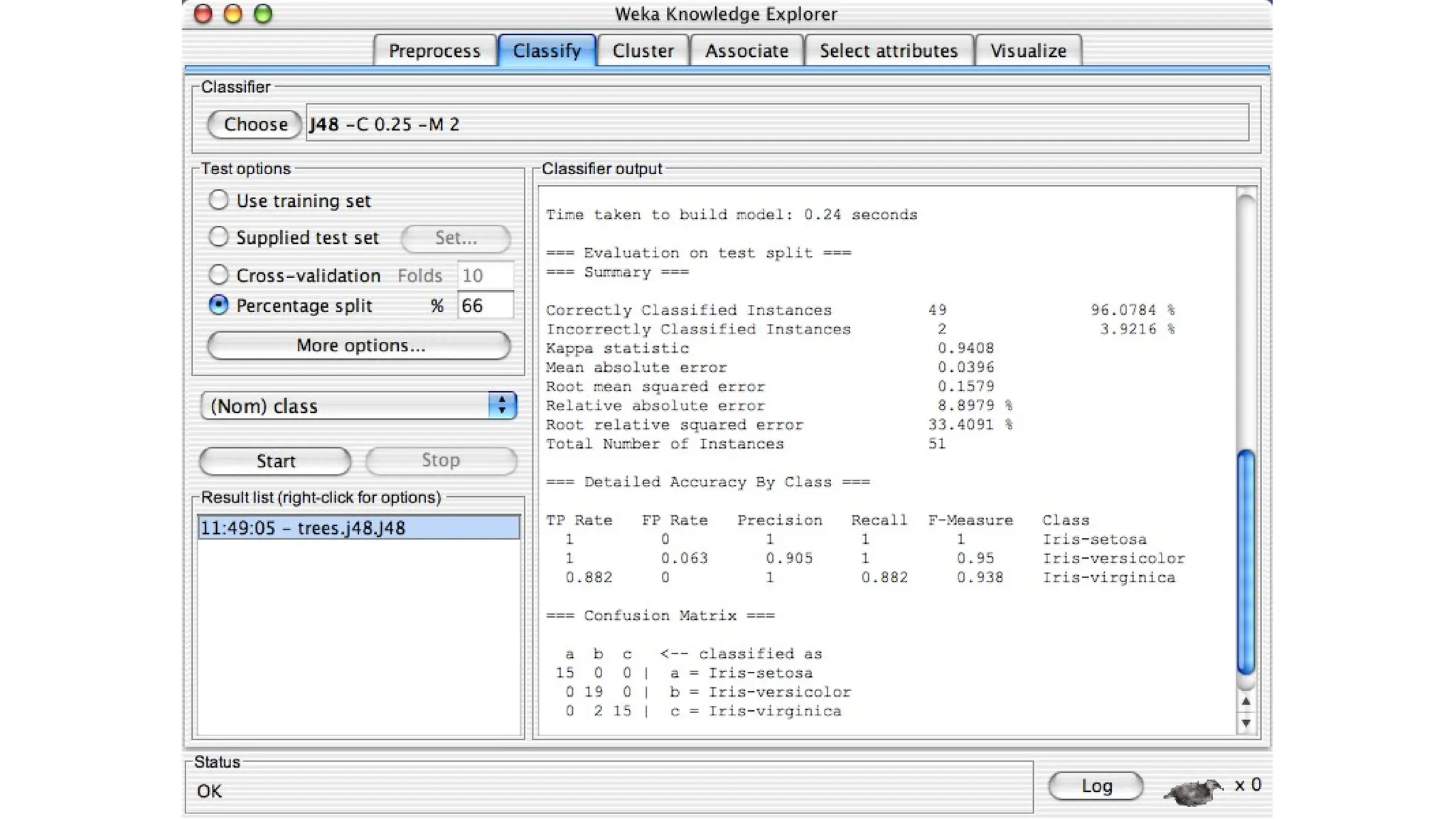Viewport: 1456px width, 819px height.
Task: Go to the Select attributes tab
Action: (x=888, y=50)
